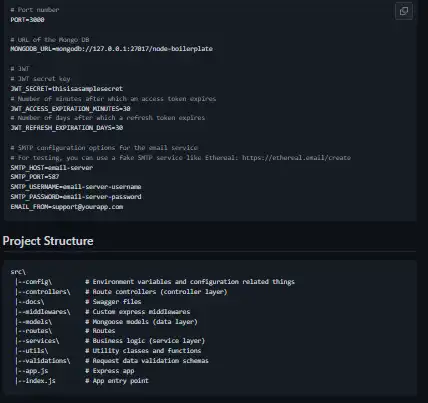
Task: Select the config\ folder row
Action: [155, 282]
